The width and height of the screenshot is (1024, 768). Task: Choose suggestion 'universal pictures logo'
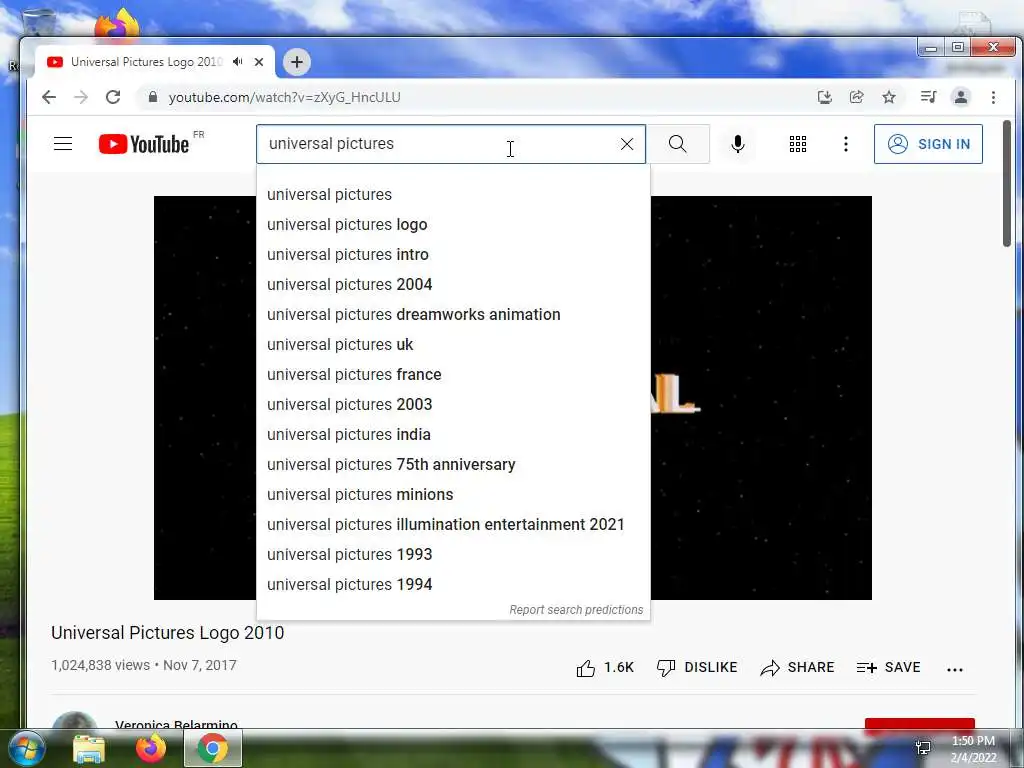pyautogui.click(x=453, y=225)
